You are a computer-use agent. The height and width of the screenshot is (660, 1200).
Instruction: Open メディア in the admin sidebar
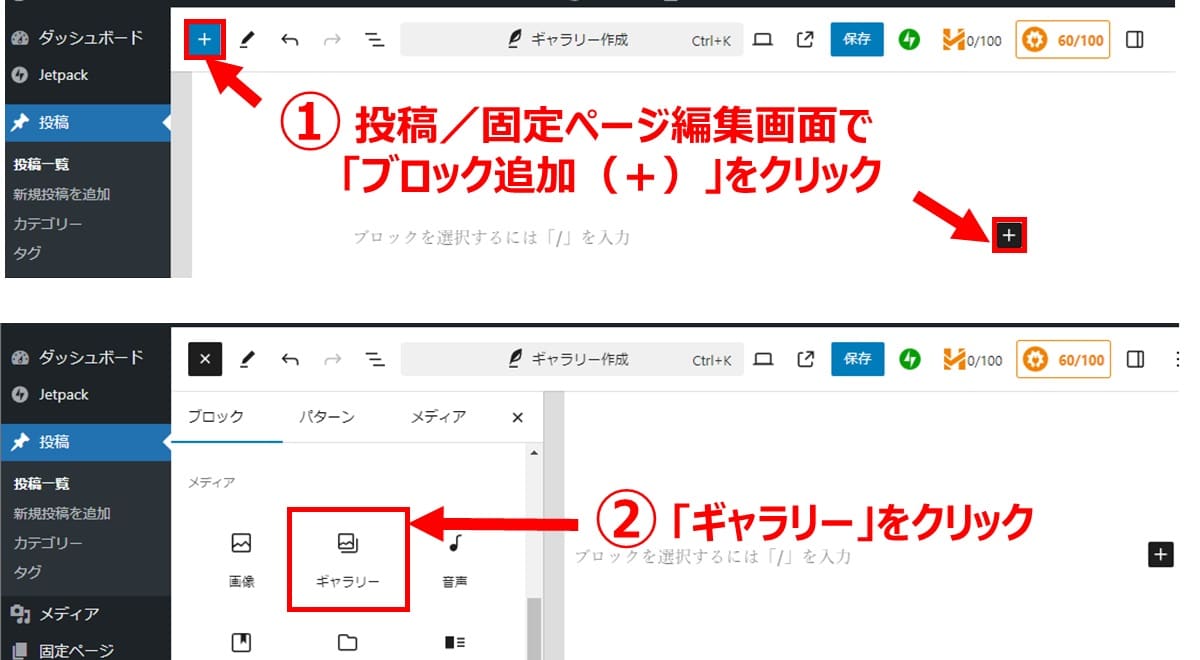(68, 613)
